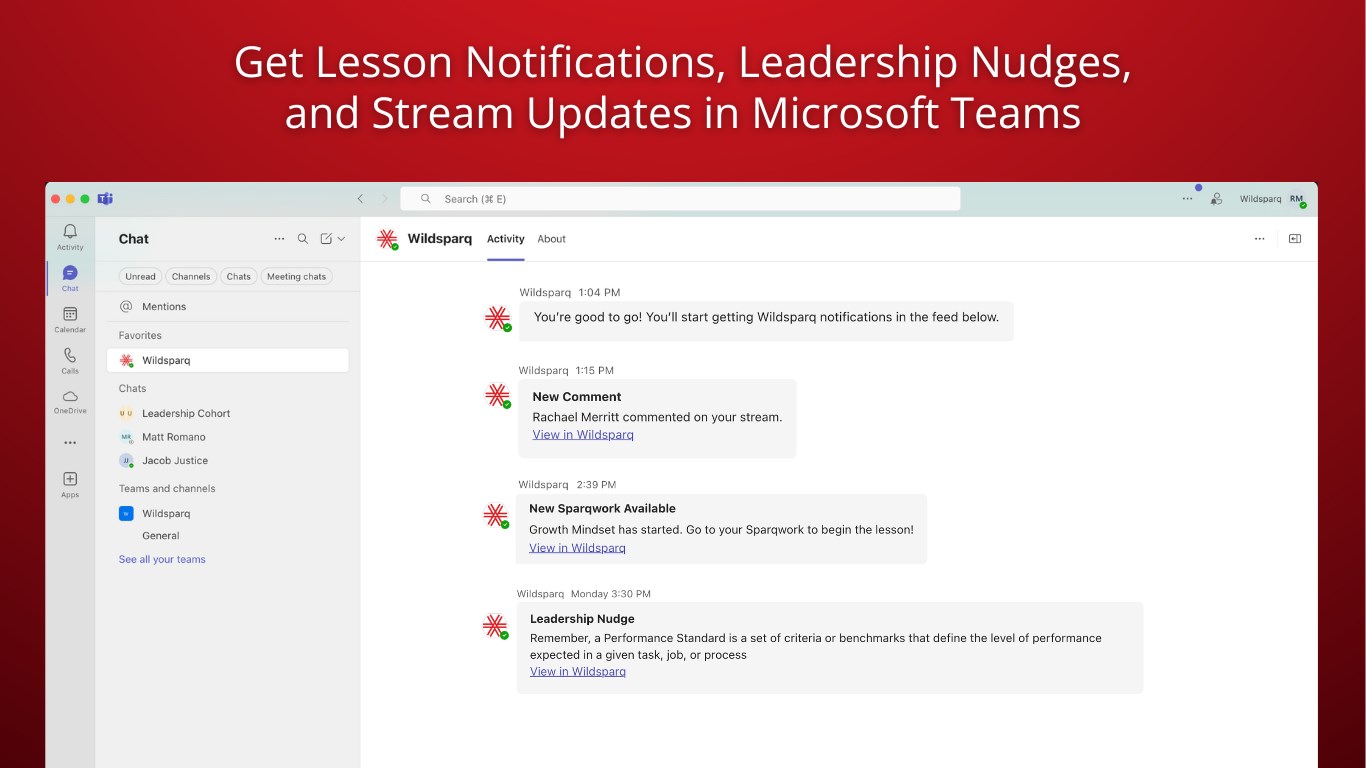
Task: Click View in Wildsparq link under New Comment
Action: coord(583,435)
